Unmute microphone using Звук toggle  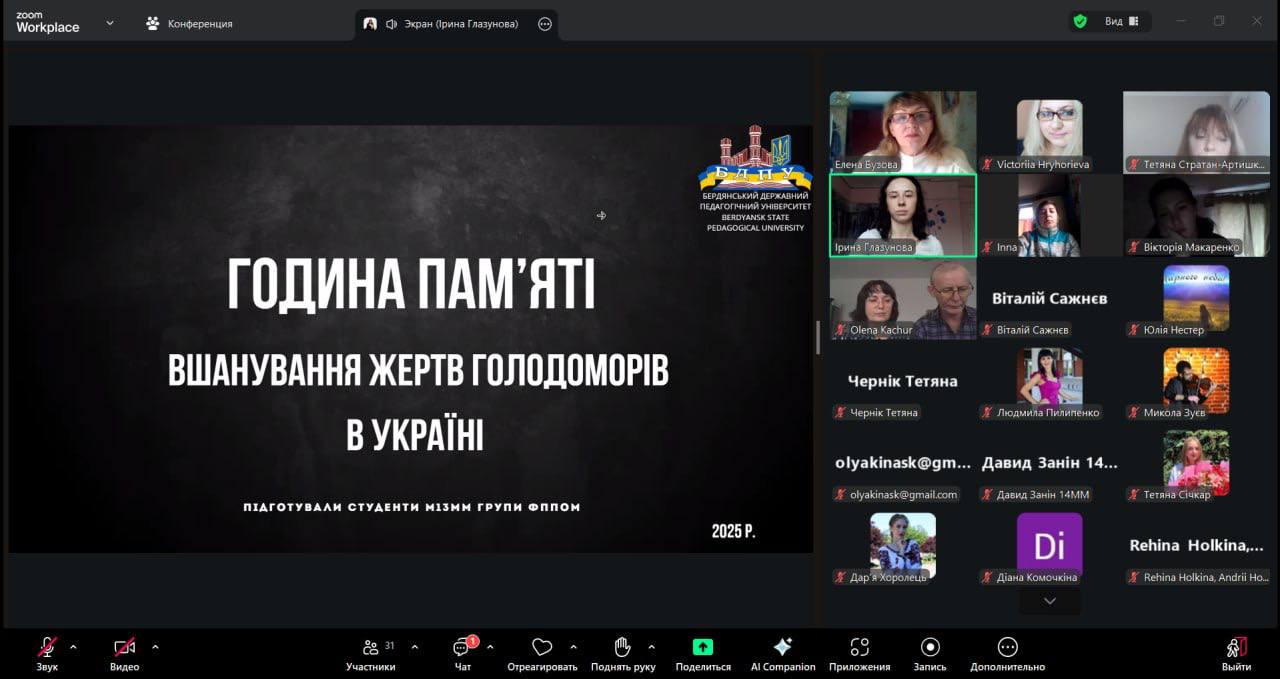pyautogui.click(x=47, y=648)
